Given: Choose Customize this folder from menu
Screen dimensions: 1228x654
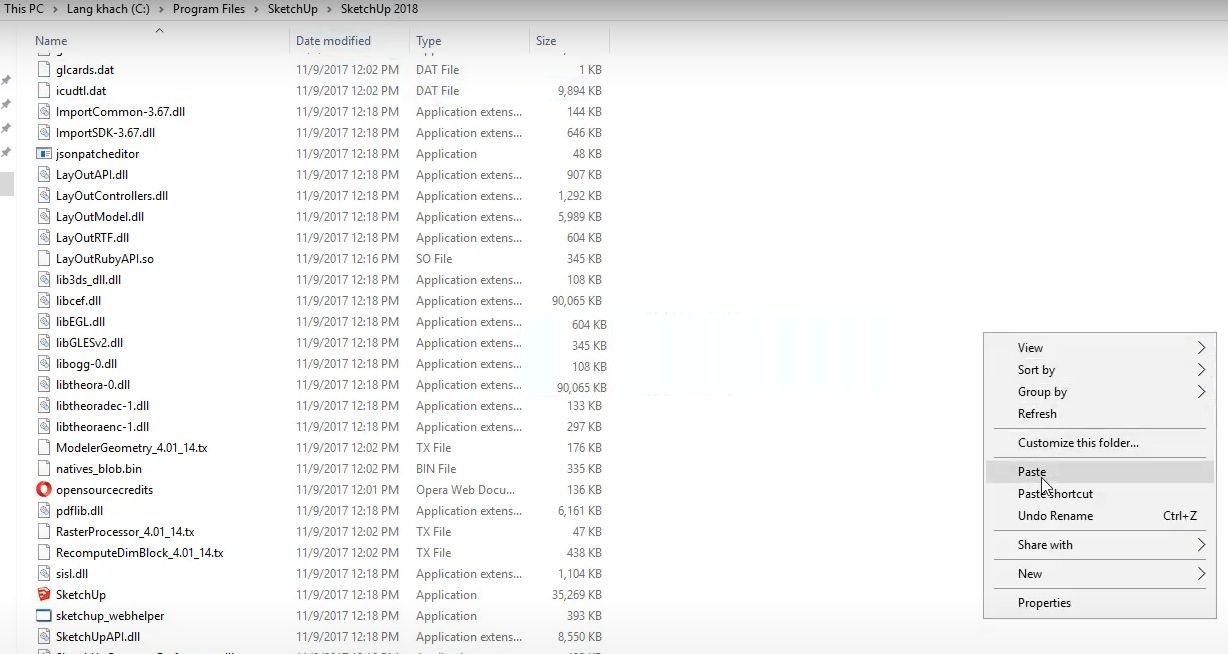Looking at the screenshot, I should point(1099,443).
